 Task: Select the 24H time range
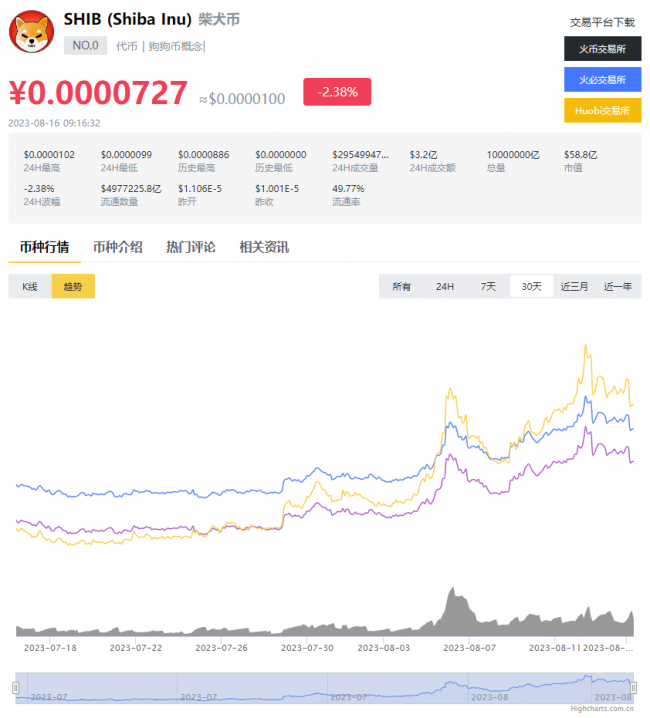pyautogui.click(x=445, y=287)
